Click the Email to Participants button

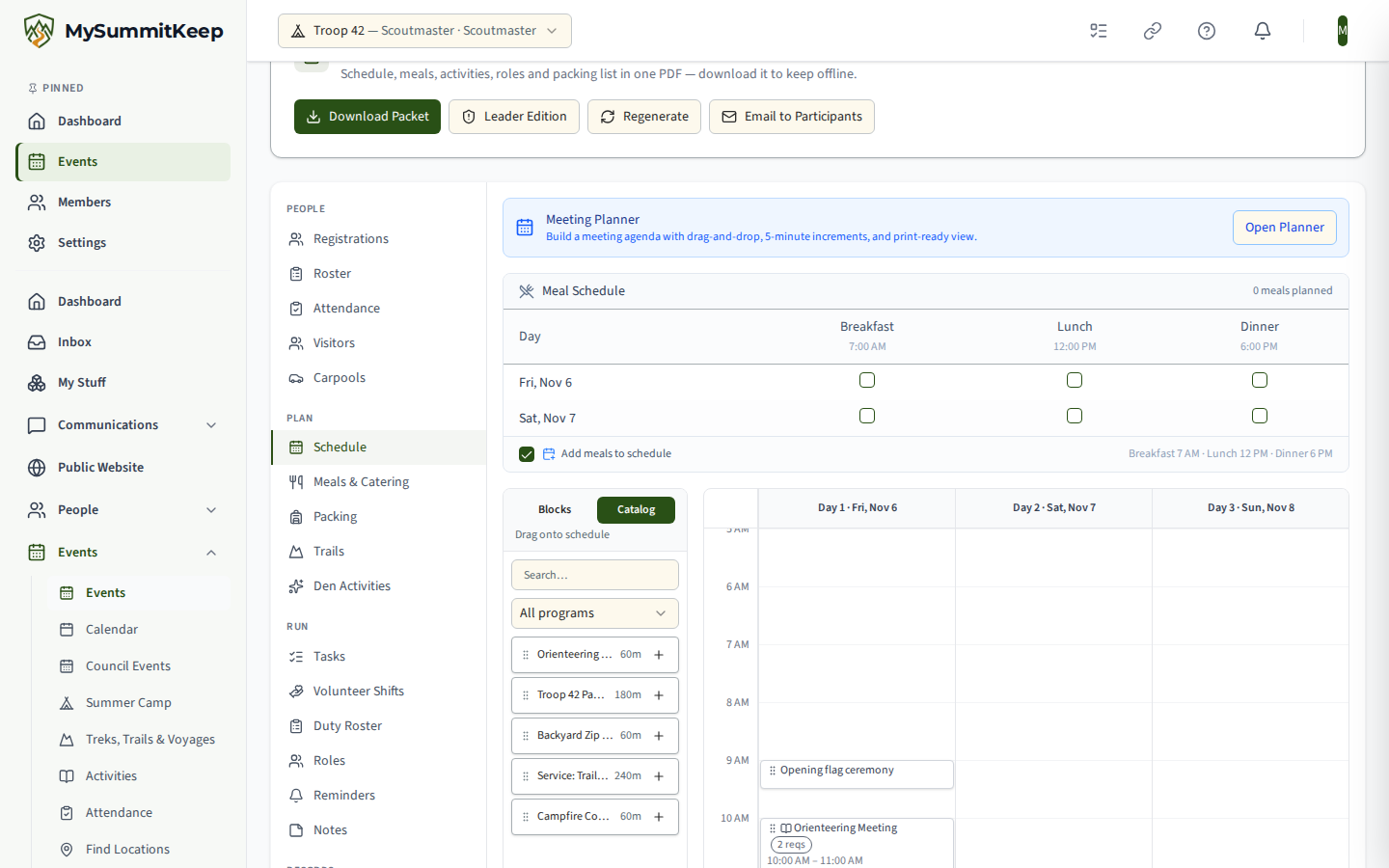[792, 117]
